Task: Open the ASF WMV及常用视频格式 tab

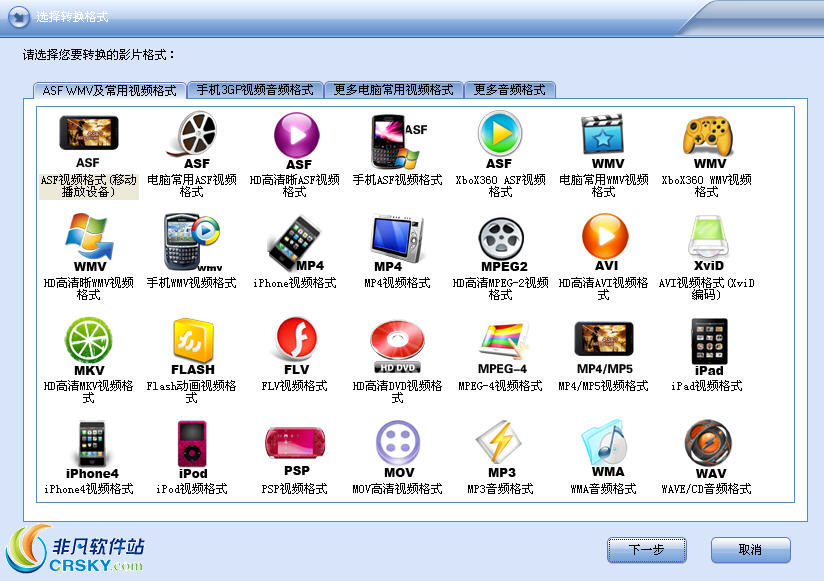Action: pos(109,90)
